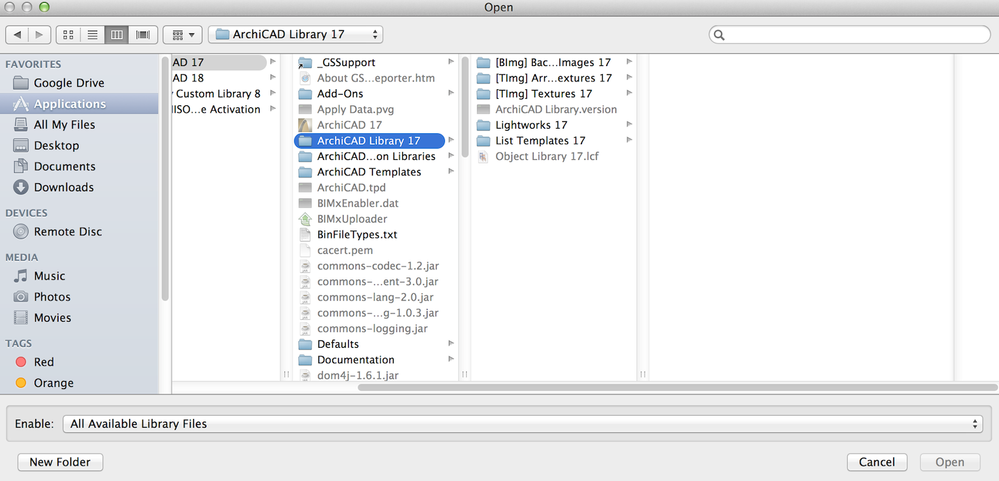
Task: Select the highlighted ArchiCAD Library 17 folder
Action: 370,141
